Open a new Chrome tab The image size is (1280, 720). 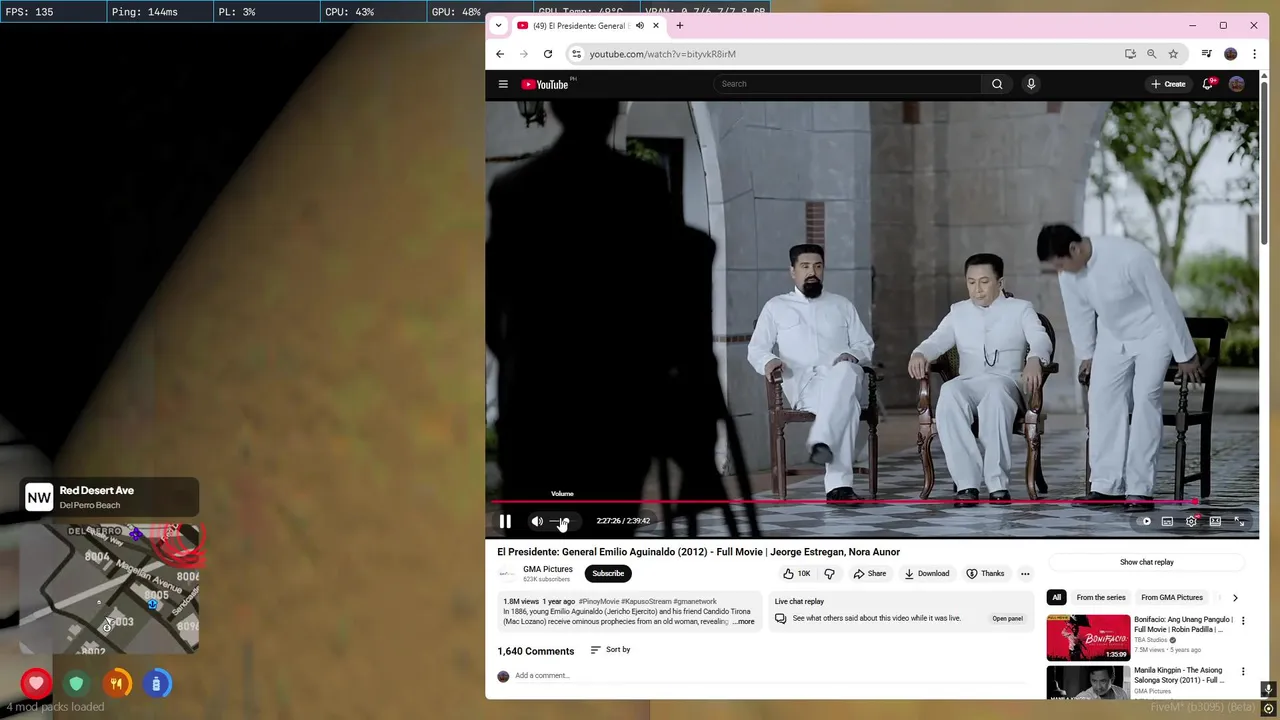[x=680, y=26]
